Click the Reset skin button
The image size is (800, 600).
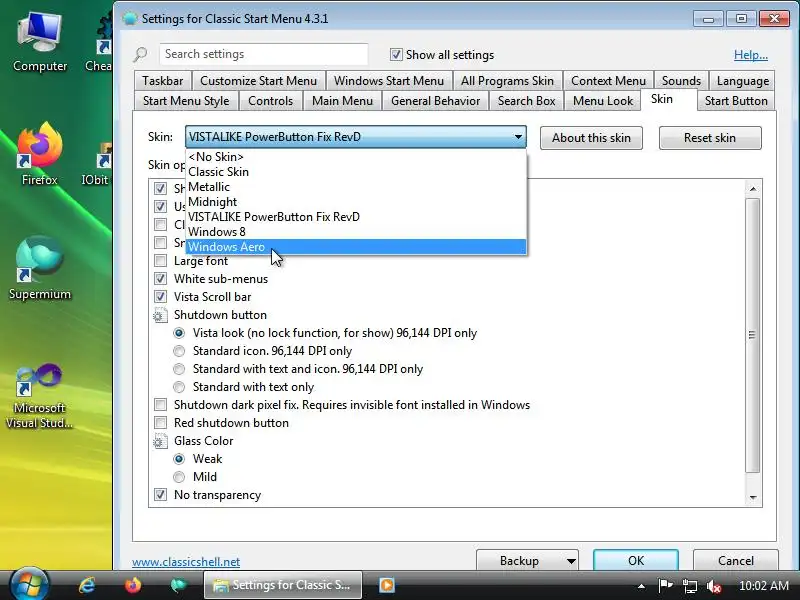coord(710,138)
